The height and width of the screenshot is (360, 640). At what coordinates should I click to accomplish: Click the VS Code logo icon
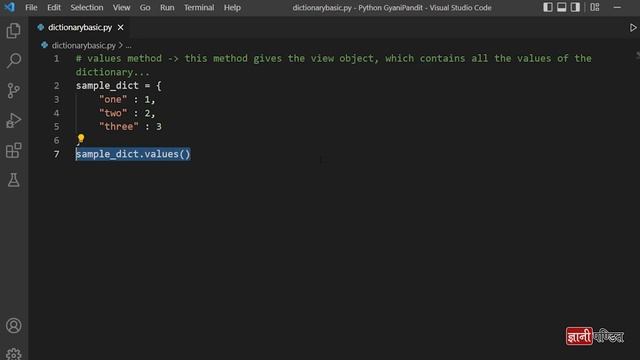coord(9,7)
